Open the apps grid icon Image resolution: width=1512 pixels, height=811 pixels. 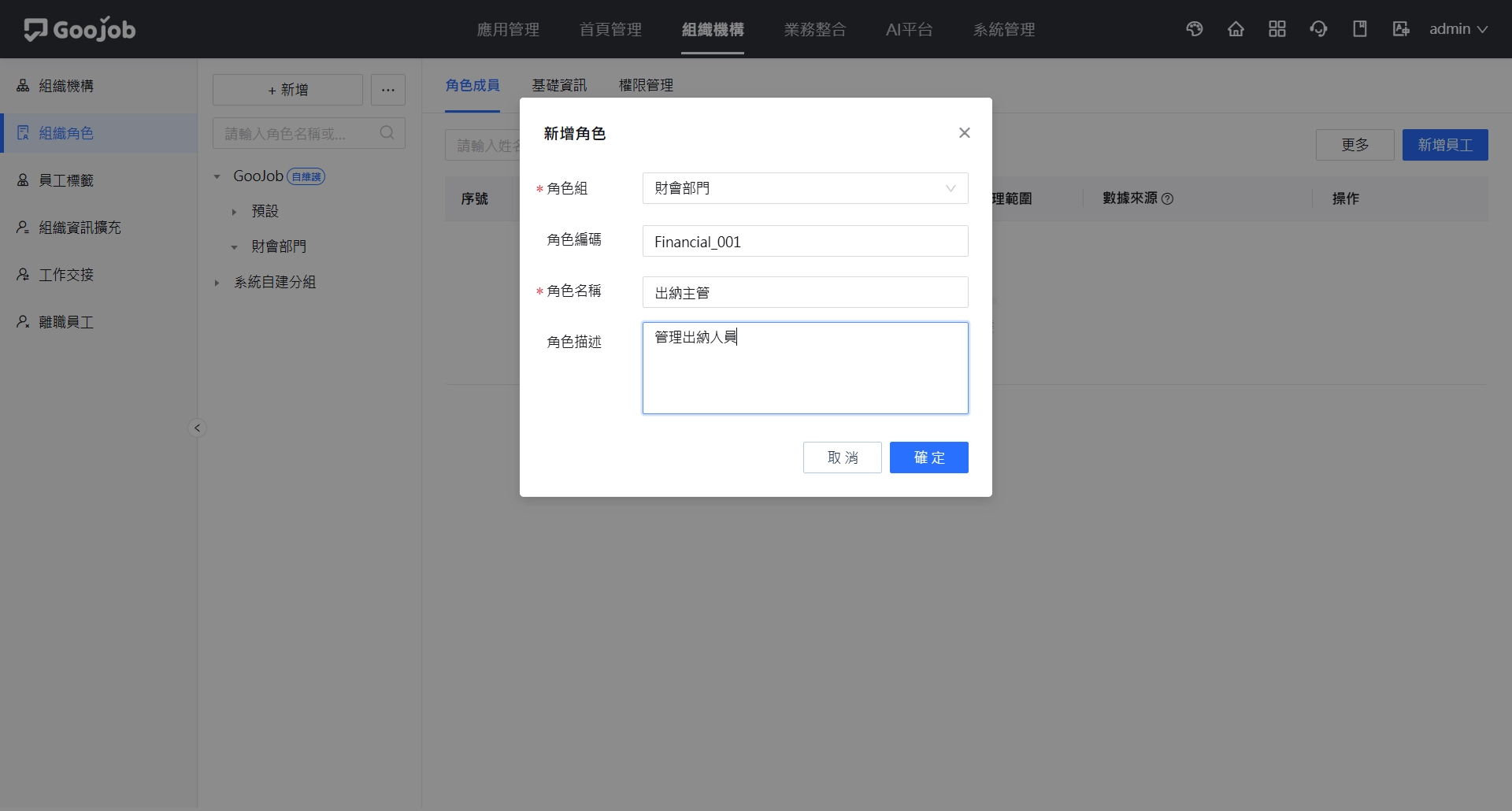1277,29
